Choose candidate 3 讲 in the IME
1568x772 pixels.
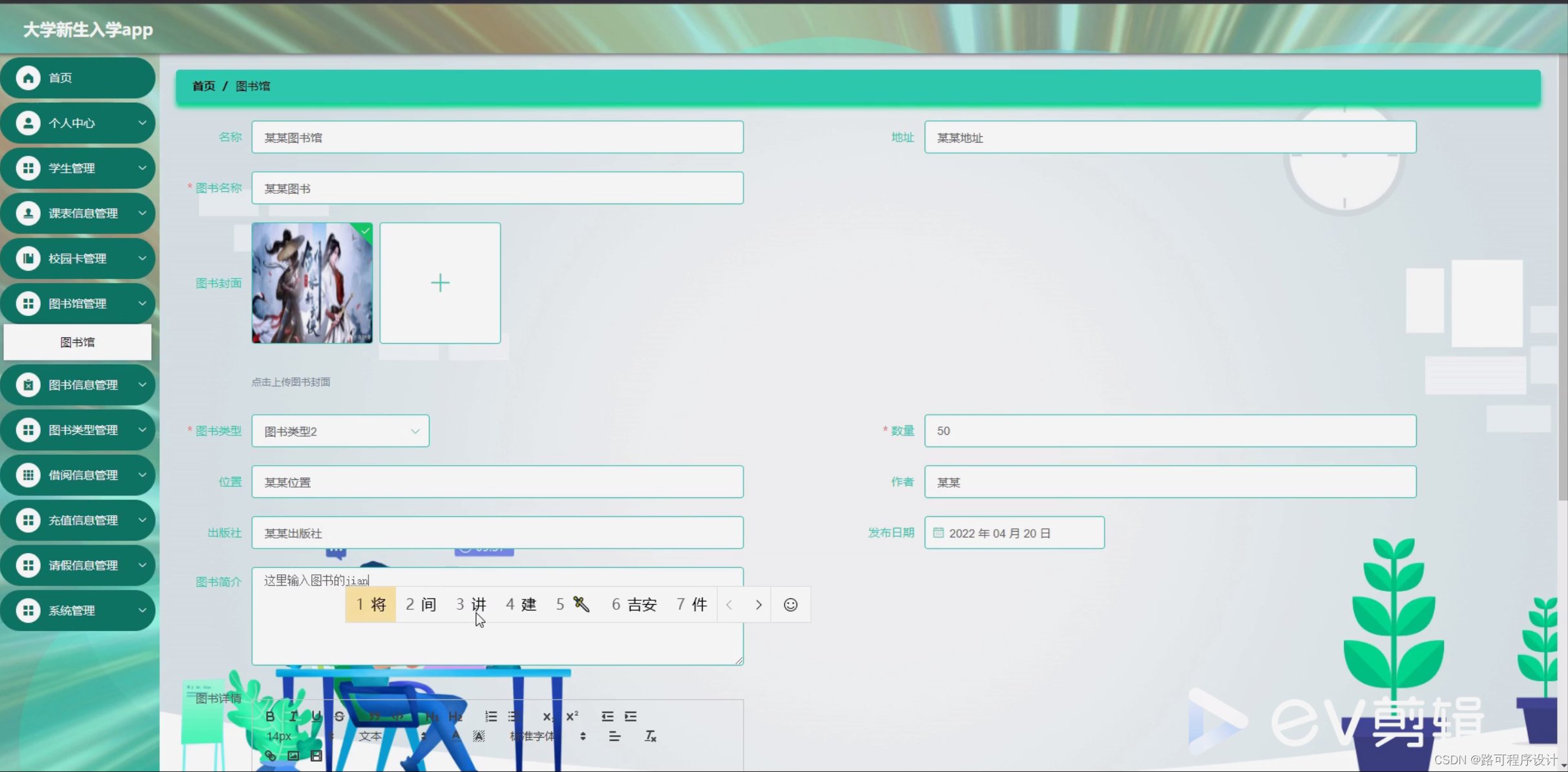(471, 605)
